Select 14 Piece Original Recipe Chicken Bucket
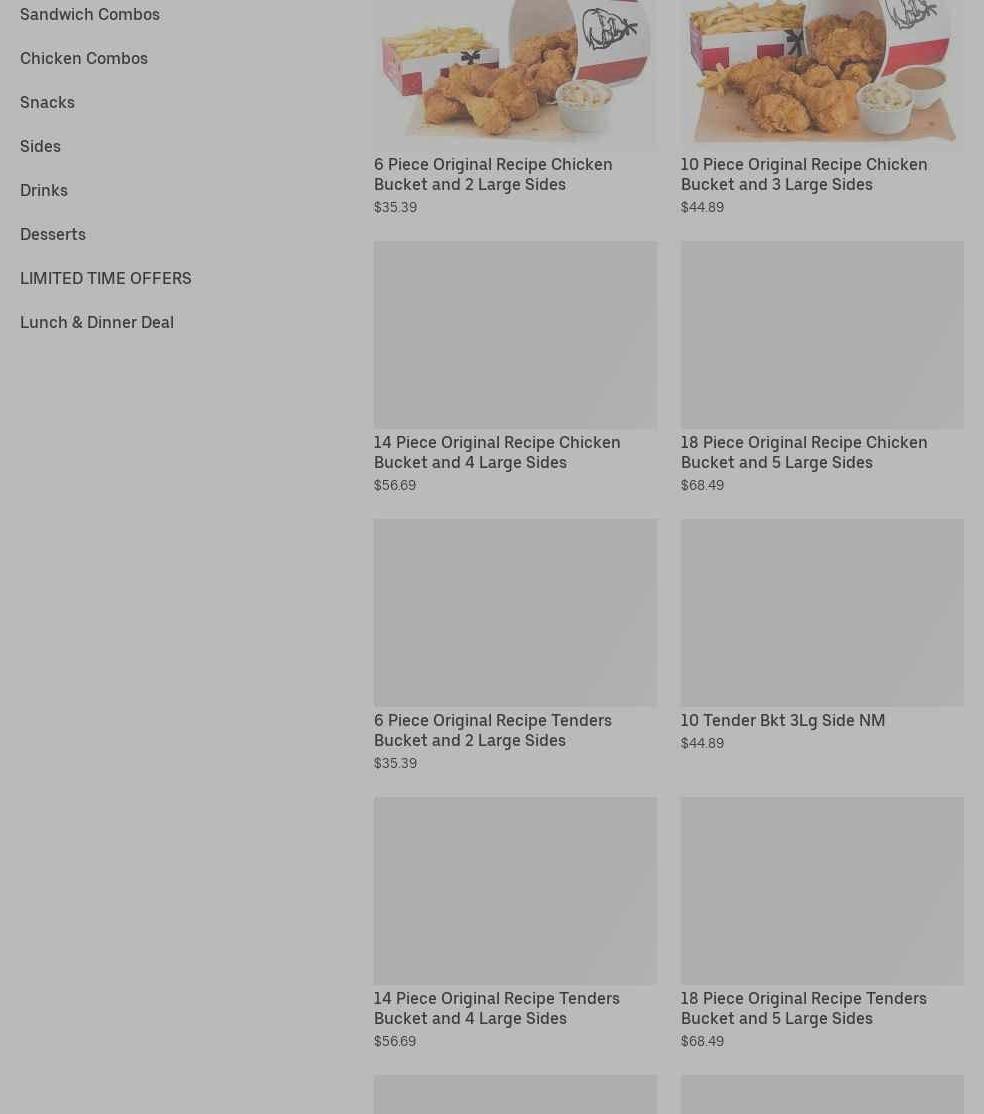 coord(497,453)
